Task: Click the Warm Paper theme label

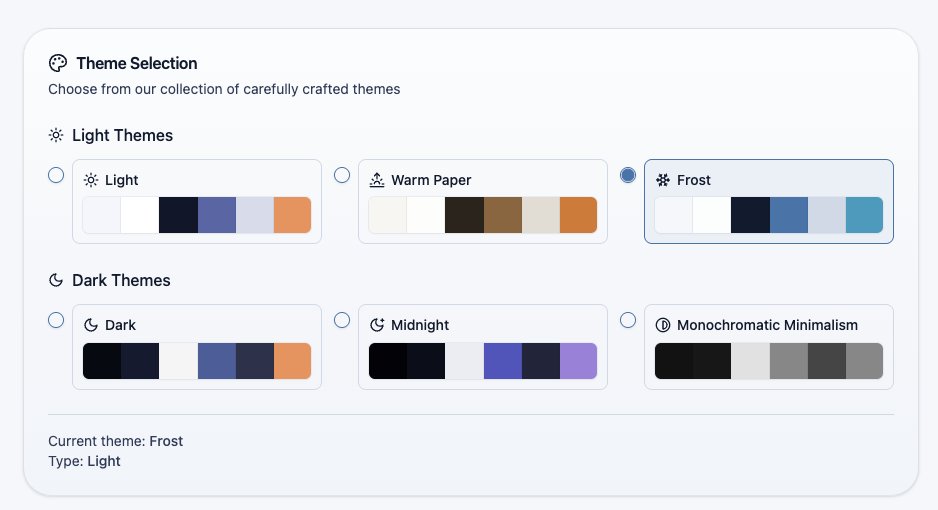Action: tap(431, 180)
